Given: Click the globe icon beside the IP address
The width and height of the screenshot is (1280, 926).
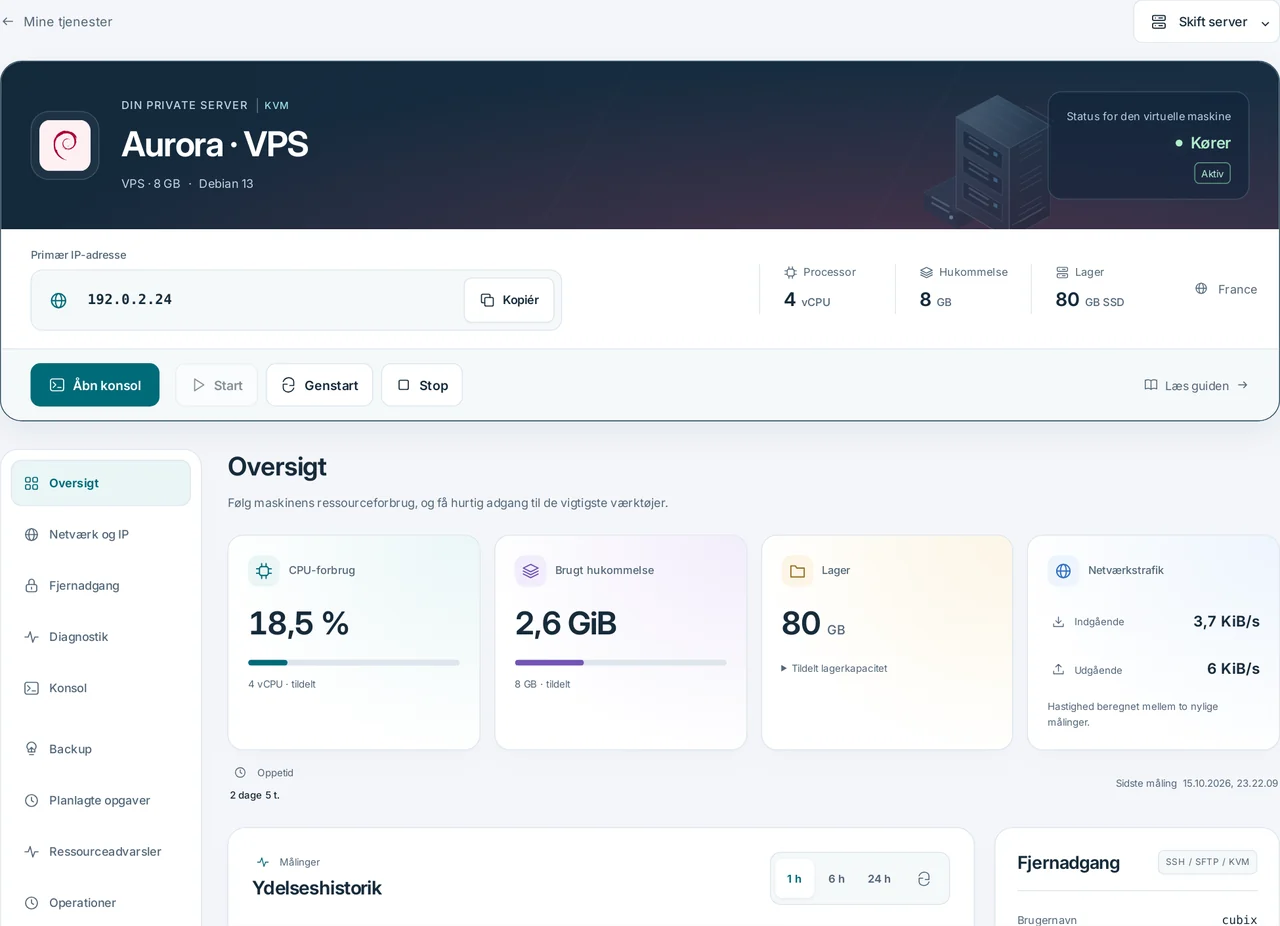Looking at the screenshot, I should pos(59,300).
